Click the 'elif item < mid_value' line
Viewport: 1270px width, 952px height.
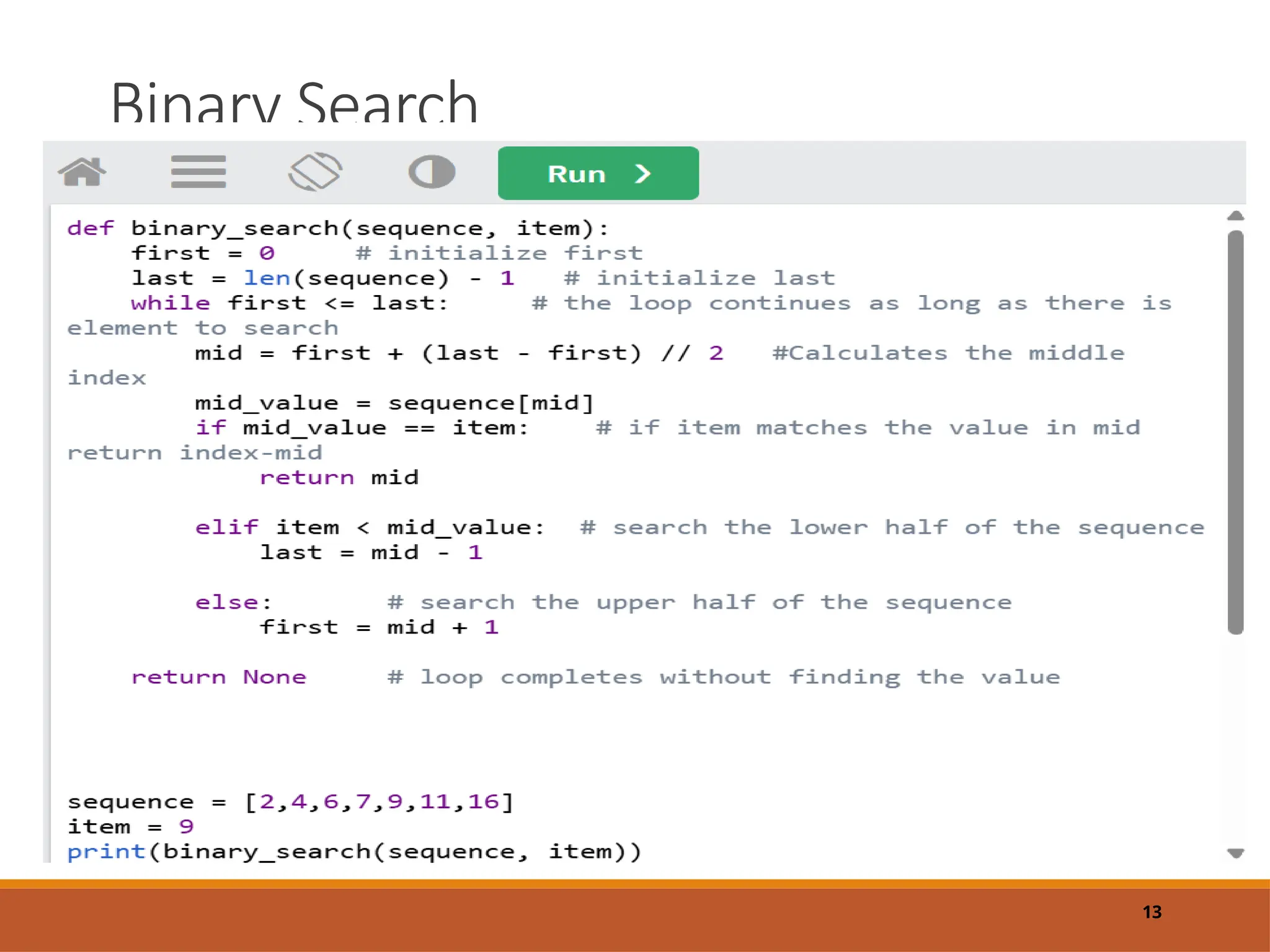coord(370,528)
